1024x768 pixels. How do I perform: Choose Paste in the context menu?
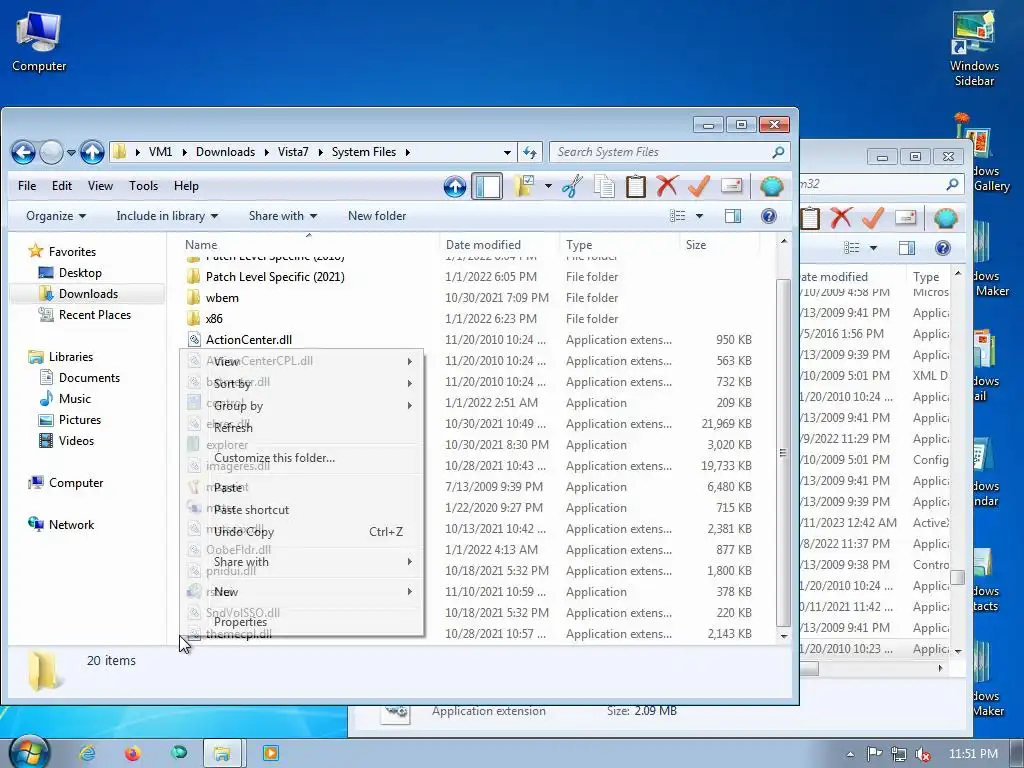[302, 488]
